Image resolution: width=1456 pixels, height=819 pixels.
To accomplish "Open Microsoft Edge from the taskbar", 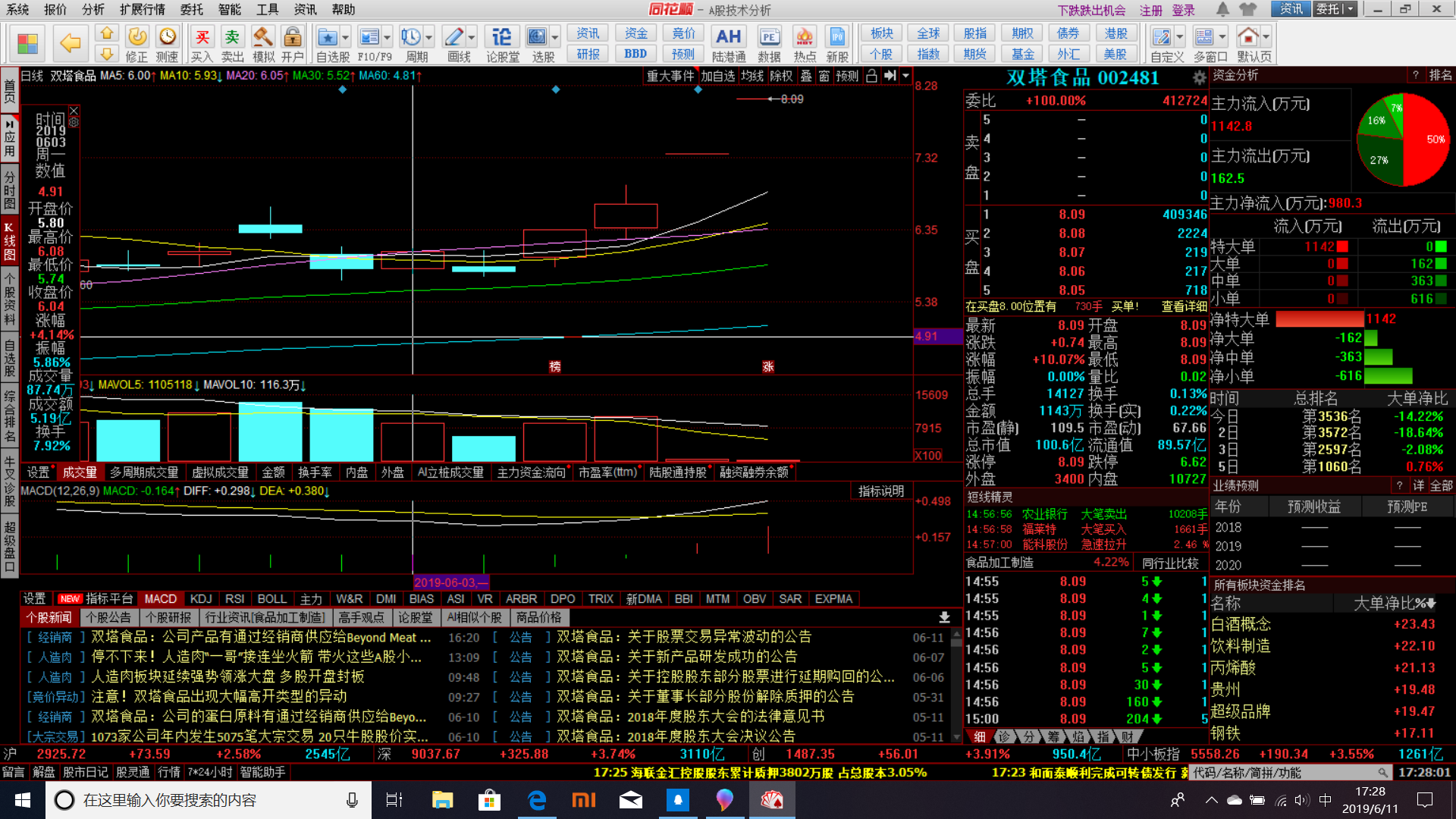I will pos(537,800).
